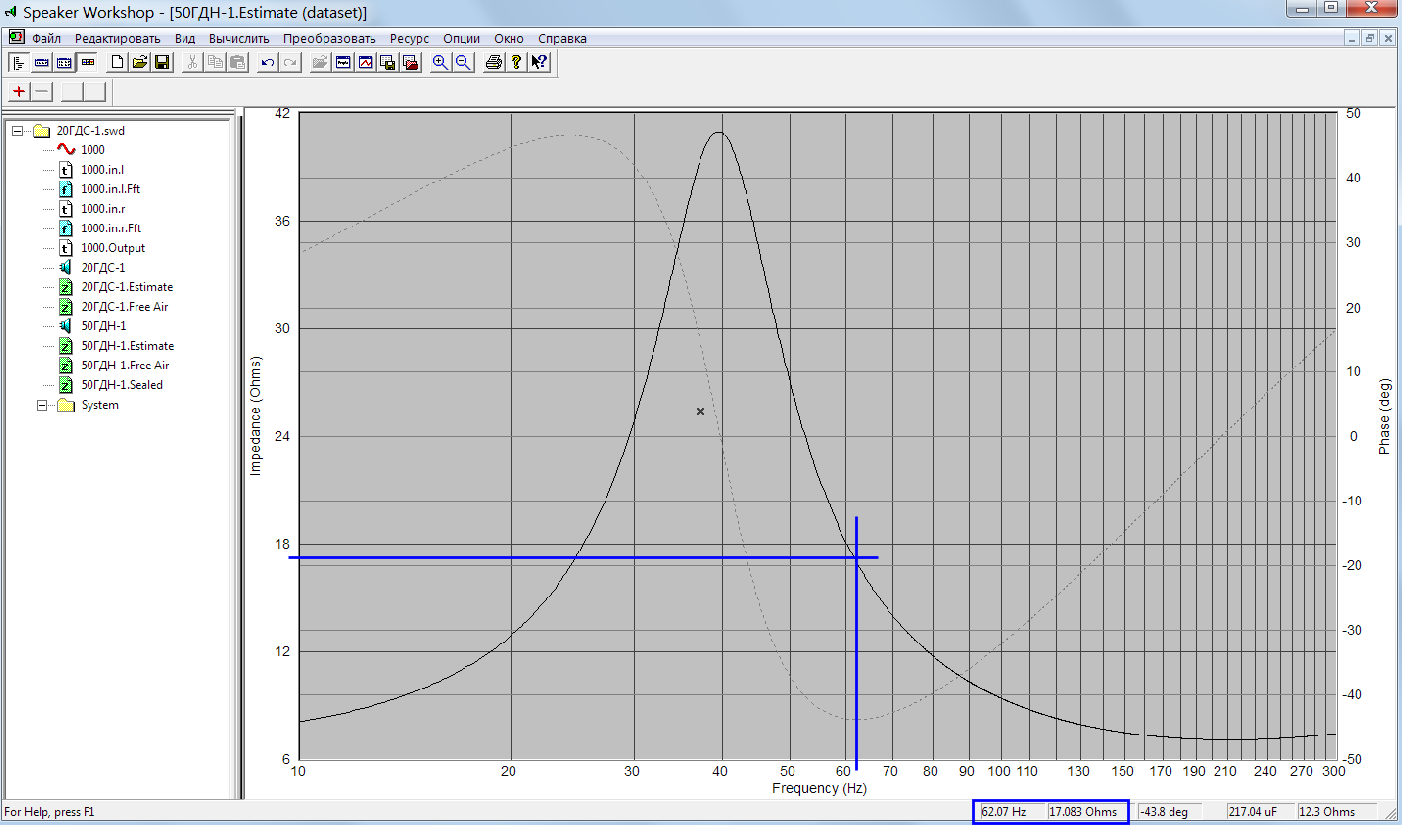Screen dimensions: 1402x825
Task: Click the 17.083 Ohms status value
Action: 1084,811
